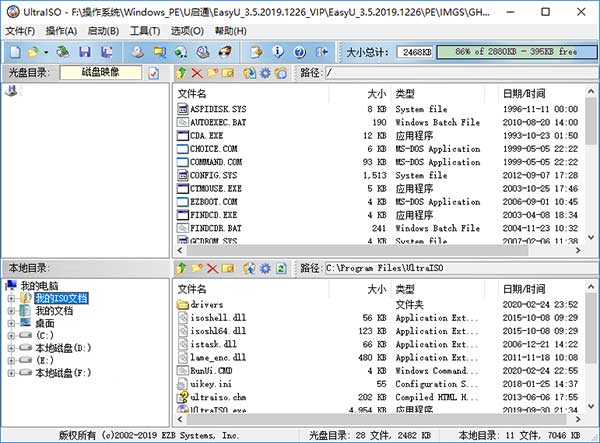Click the blue Help question-mark icon
The image size is (600, 443).
(x=300, y=52)
